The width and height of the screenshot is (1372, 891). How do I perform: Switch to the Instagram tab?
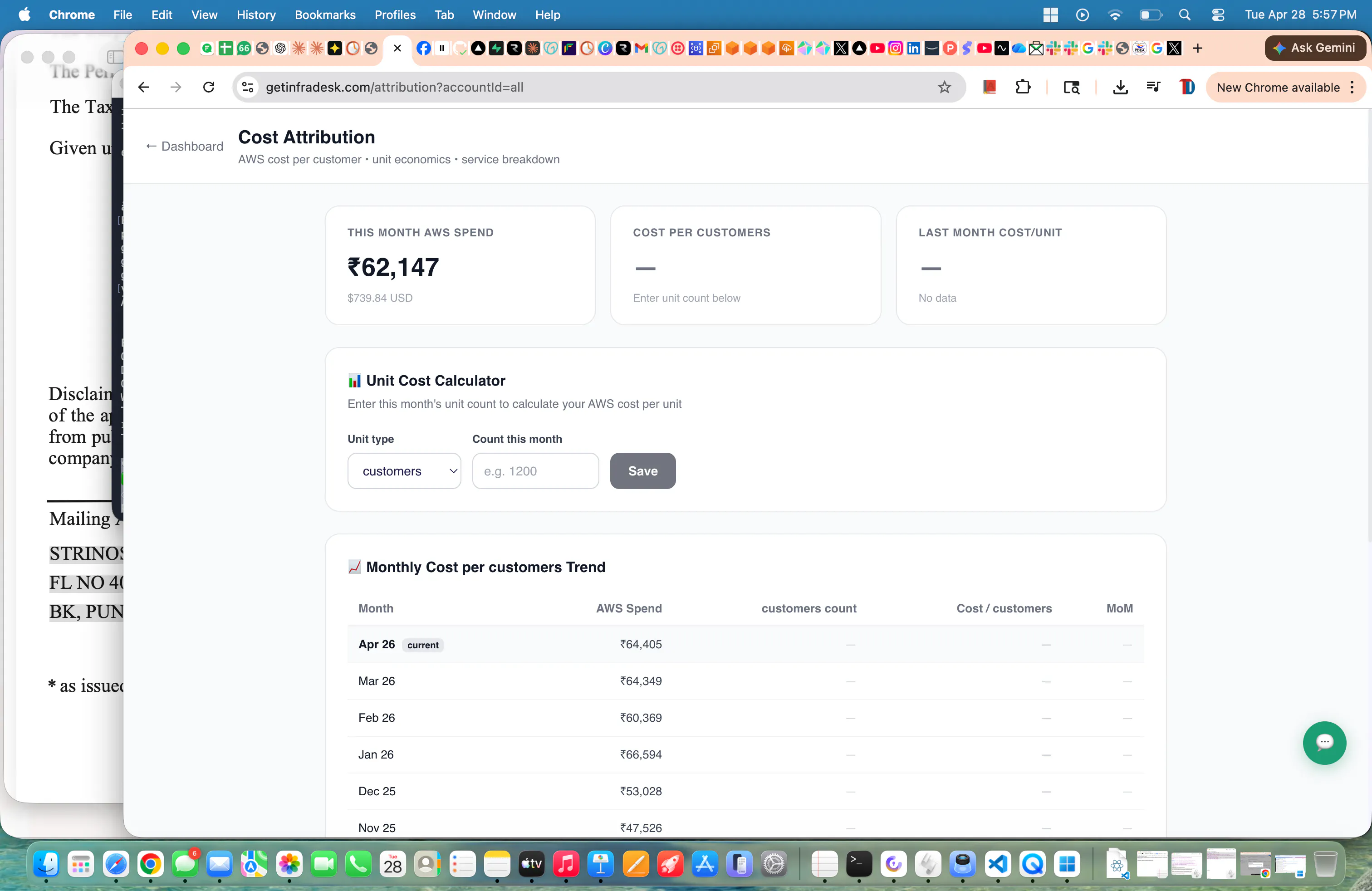(x=895, y=49)
